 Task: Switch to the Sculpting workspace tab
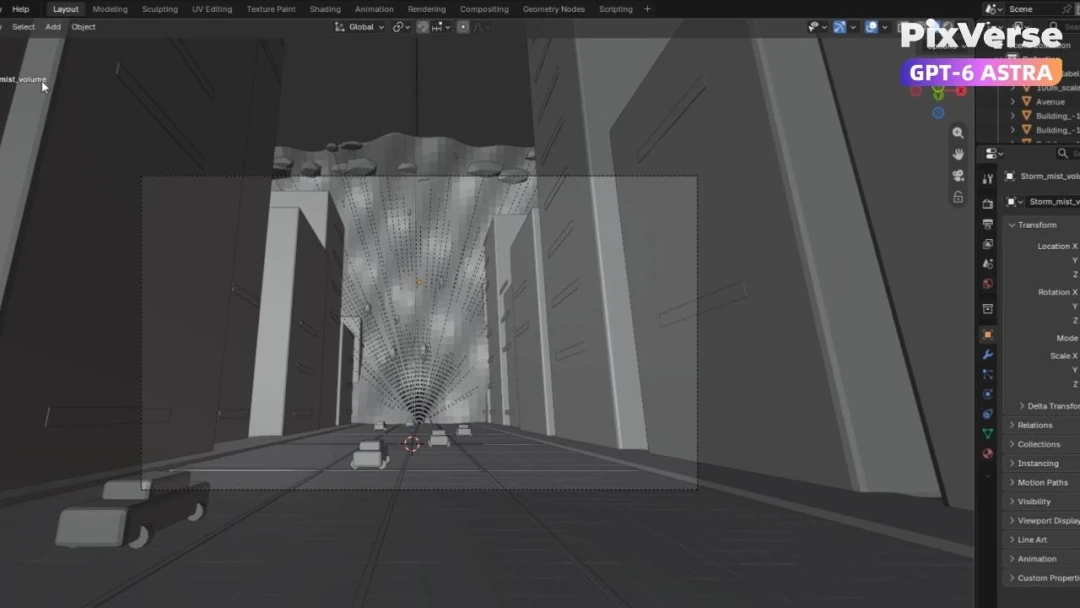coord(160,9)
